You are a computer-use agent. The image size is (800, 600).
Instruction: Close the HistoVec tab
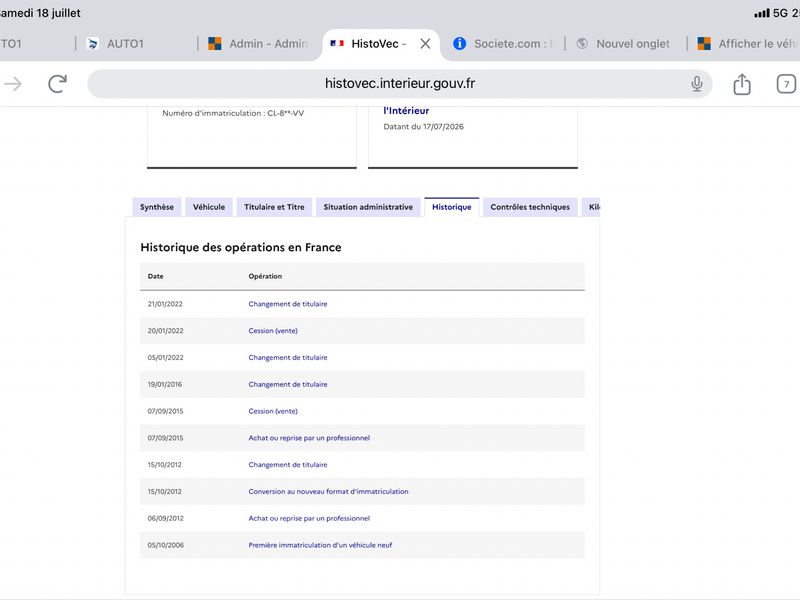click(425, 44)
